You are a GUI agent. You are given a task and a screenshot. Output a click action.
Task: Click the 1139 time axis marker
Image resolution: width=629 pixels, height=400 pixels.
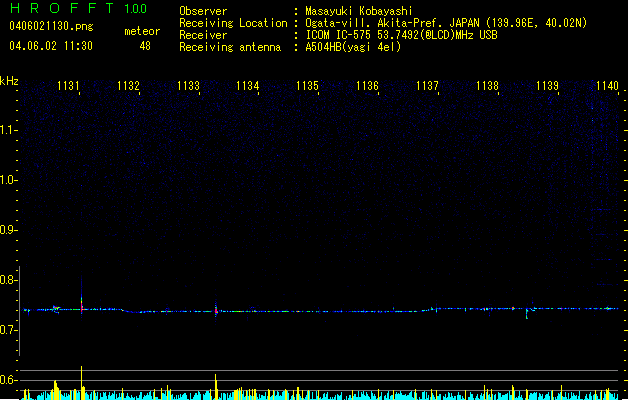pos(547,86)
